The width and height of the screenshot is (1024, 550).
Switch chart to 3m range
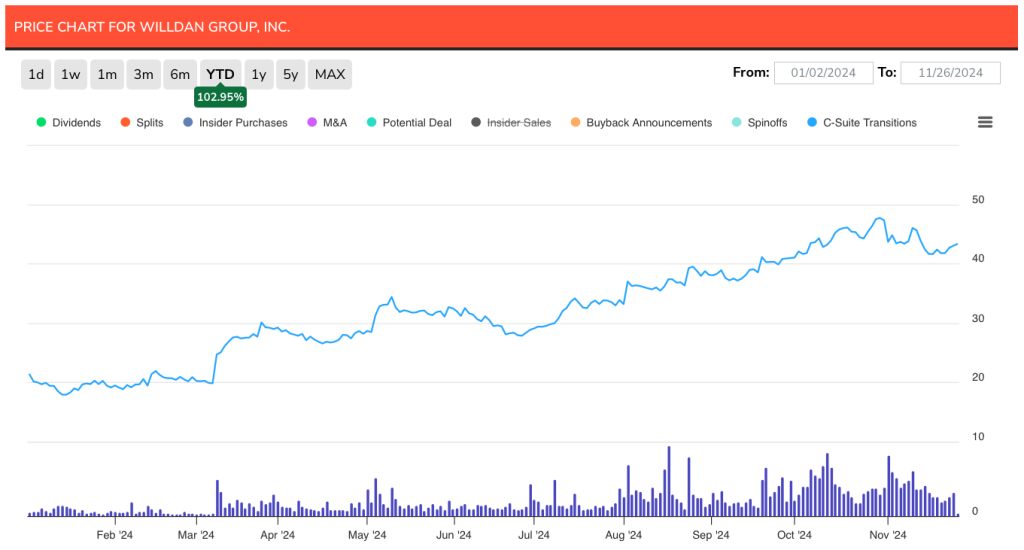coord(144,74)
